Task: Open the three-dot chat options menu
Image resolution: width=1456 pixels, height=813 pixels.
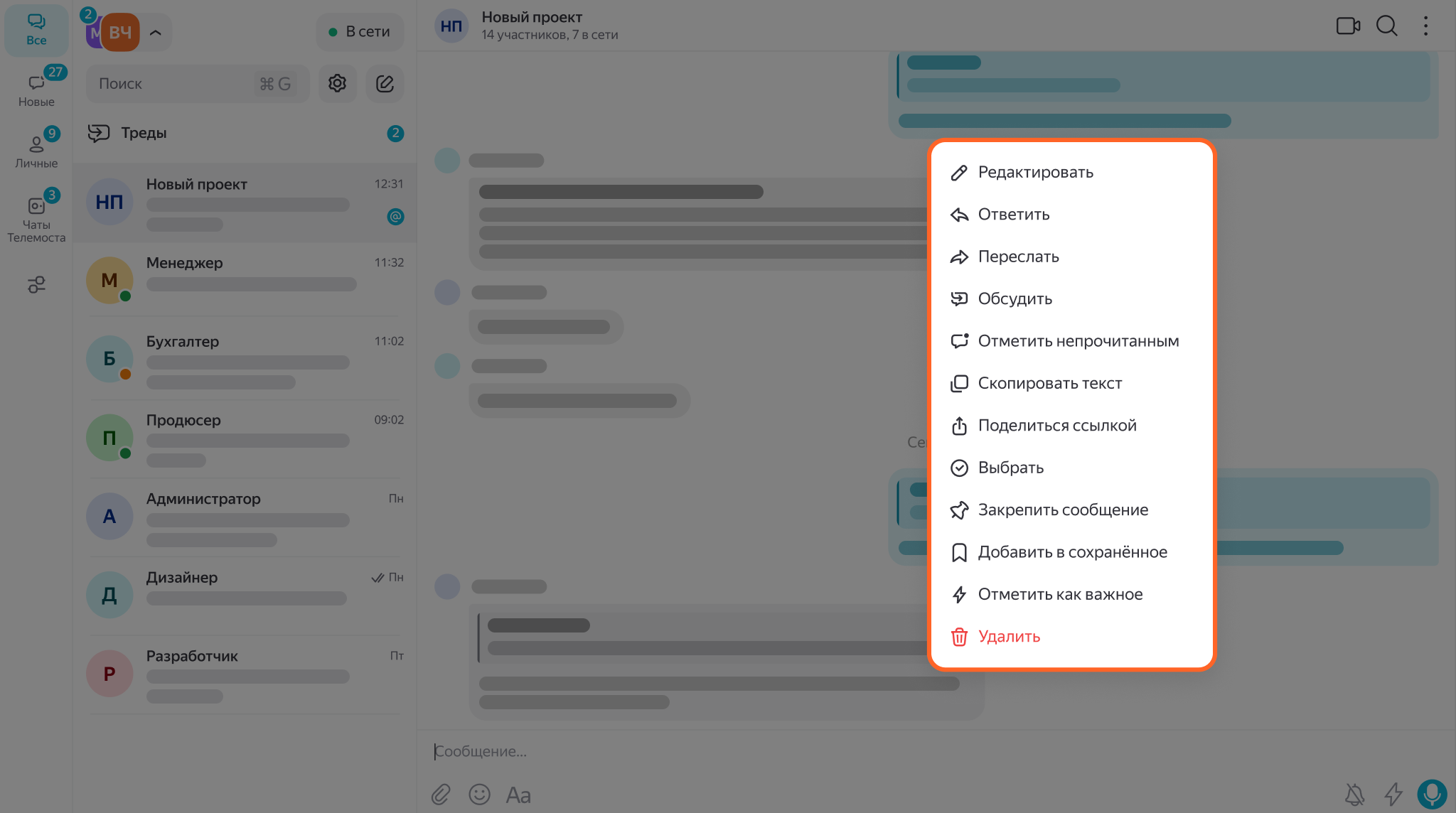Action: (1425, 26)
